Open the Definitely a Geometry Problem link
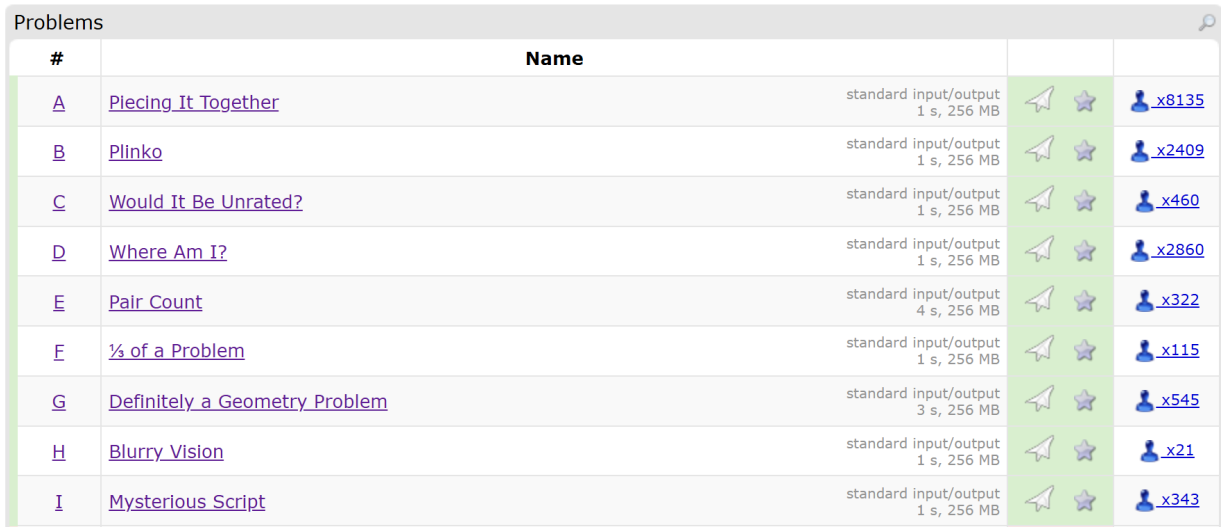Screen dimensions: 1226x532 (x=248, y=402)
